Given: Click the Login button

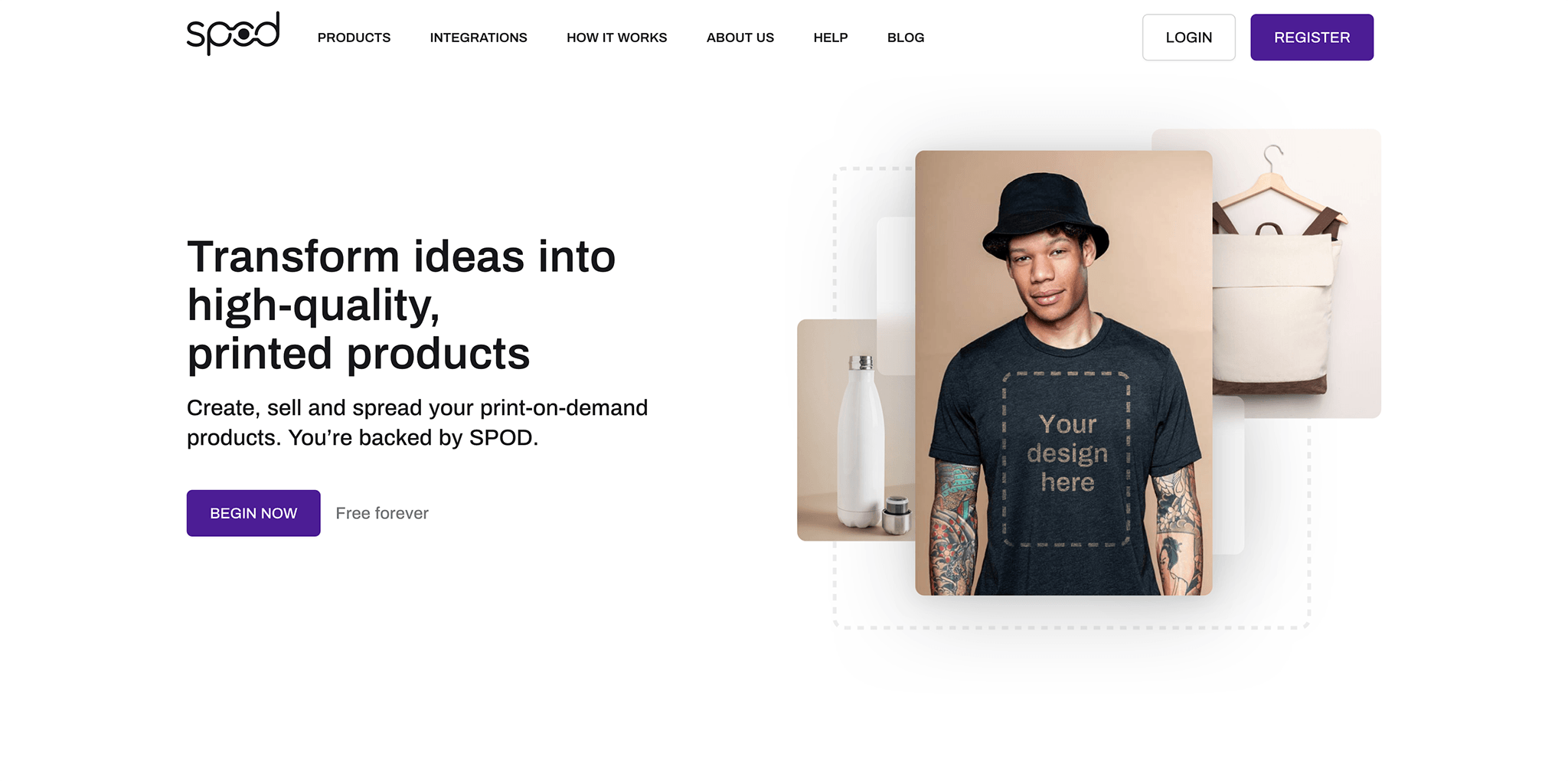Looking at the screenshot, I should [1188, 38].
